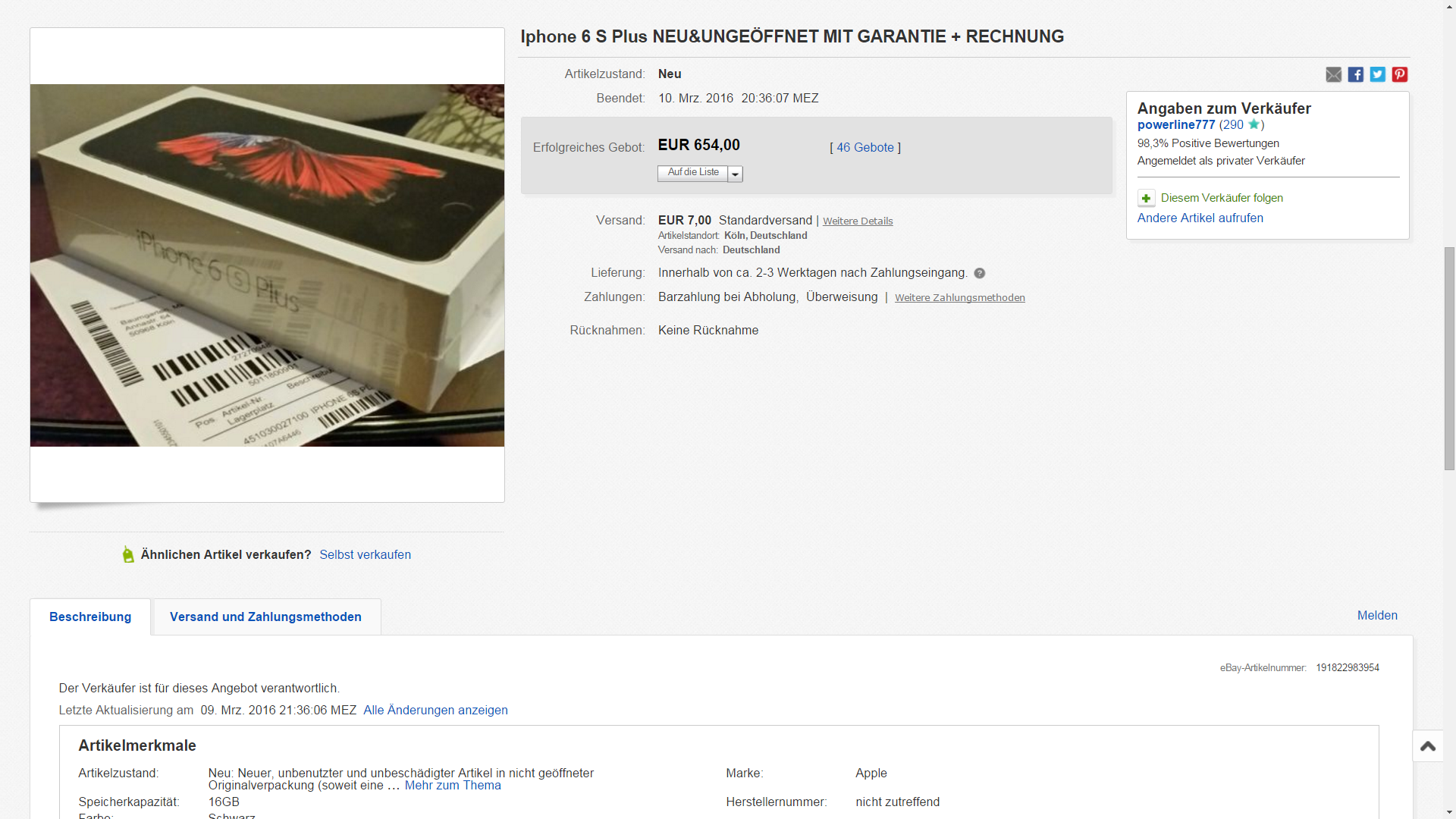Expand Weitere Details for shipping
Viewport: 1456px width, 819px height.
[858, 221]
